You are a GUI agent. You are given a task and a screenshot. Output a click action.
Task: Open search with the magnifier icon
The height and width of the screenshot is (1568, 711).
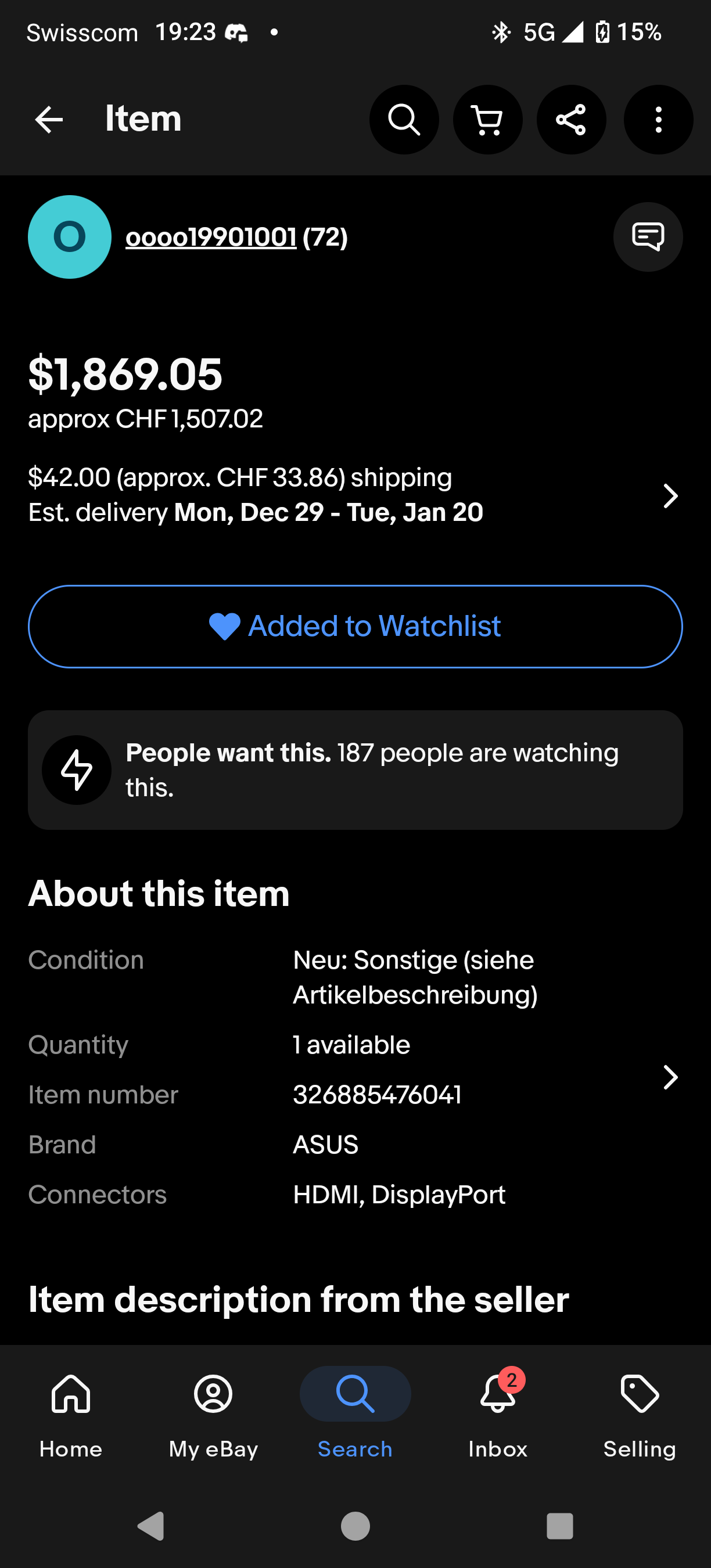(404, 119)
